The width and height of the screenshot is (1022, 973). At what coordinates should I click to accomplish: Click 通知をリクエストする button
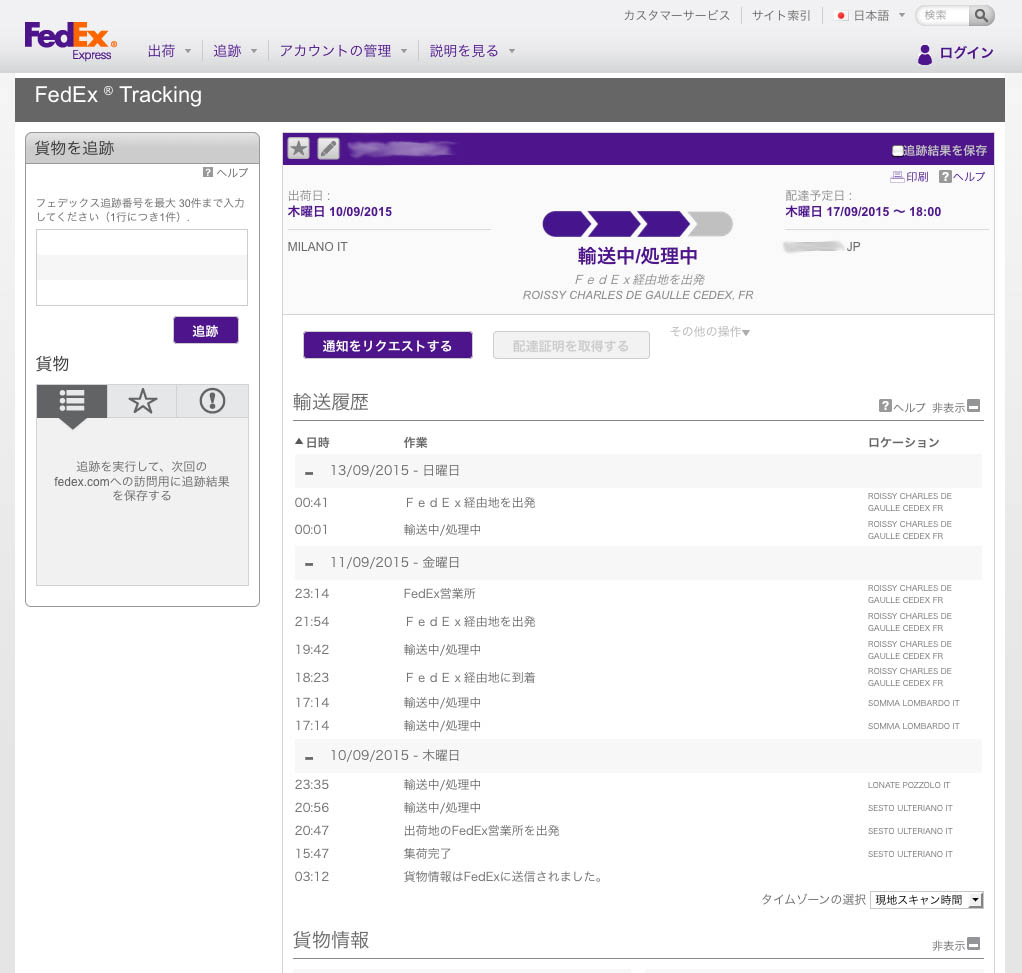coord(387,345)
